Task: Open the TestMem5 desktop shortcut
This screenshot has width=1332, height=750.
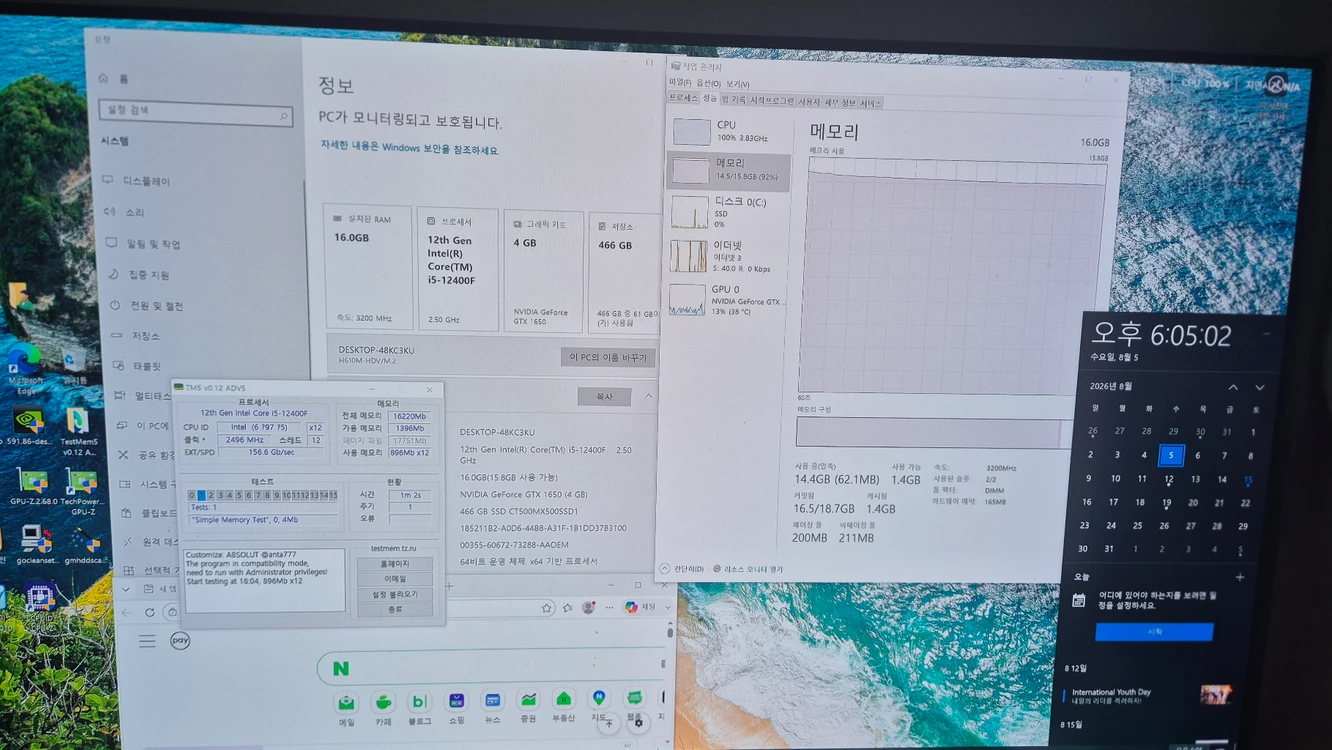Action: (x=78, y=431)
